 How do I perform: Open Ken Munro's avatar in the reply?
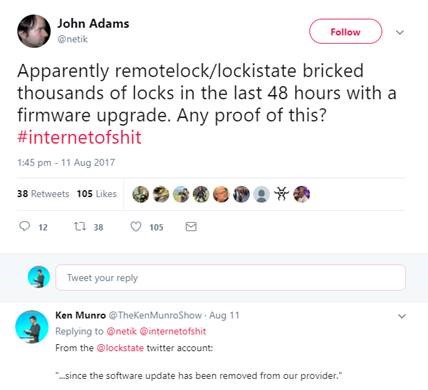pyautogui.click(x=32, y=327)
